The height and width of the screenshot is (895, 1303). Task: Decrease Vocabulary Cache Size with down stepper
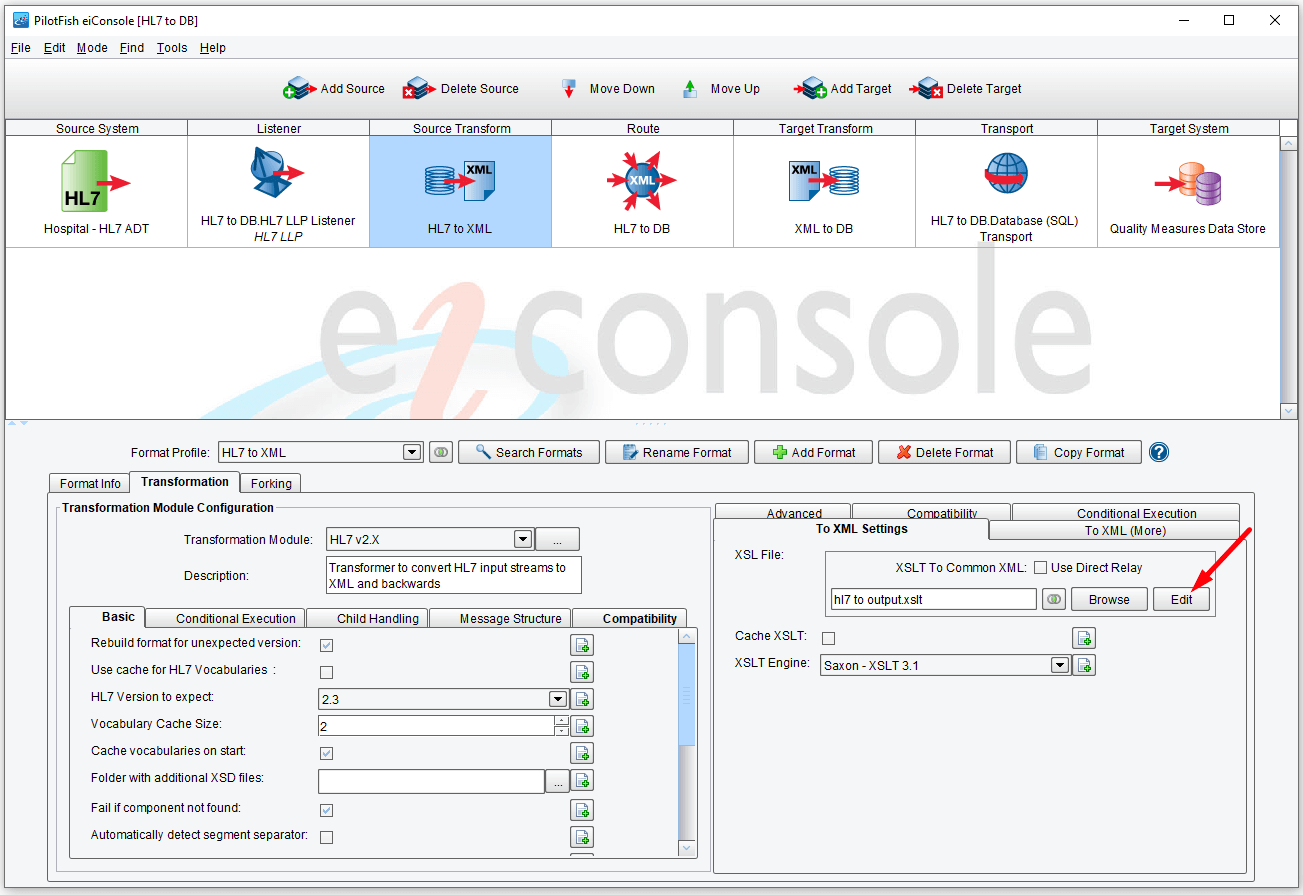click(x=562, y=731)
